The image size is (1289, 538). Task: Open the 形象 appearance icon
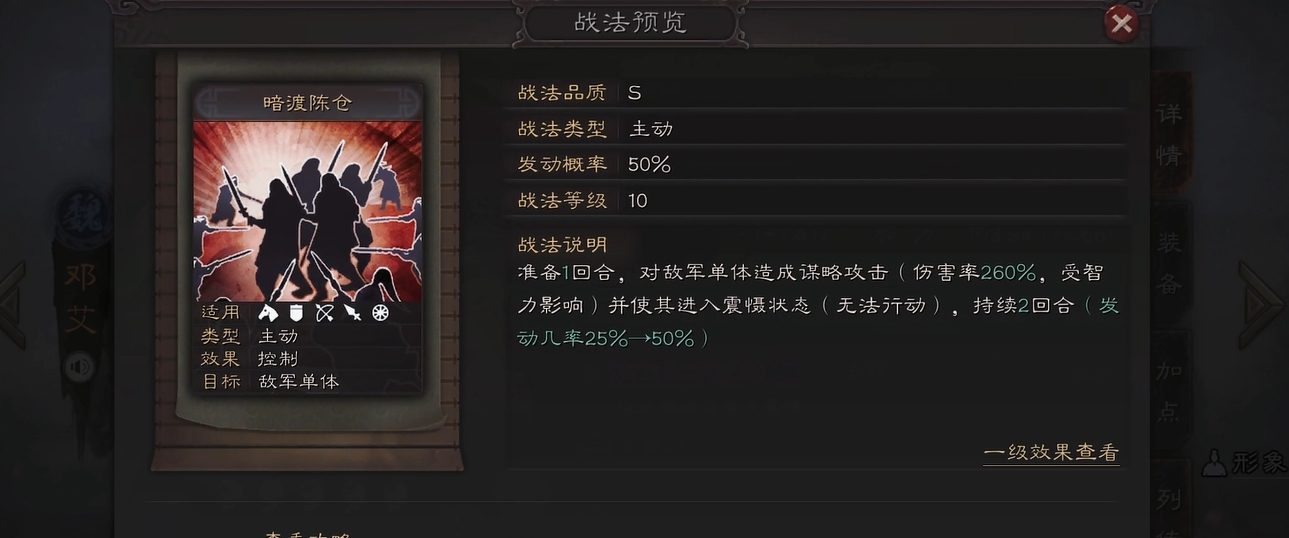pyautogui.click(x=1243, y=463)
